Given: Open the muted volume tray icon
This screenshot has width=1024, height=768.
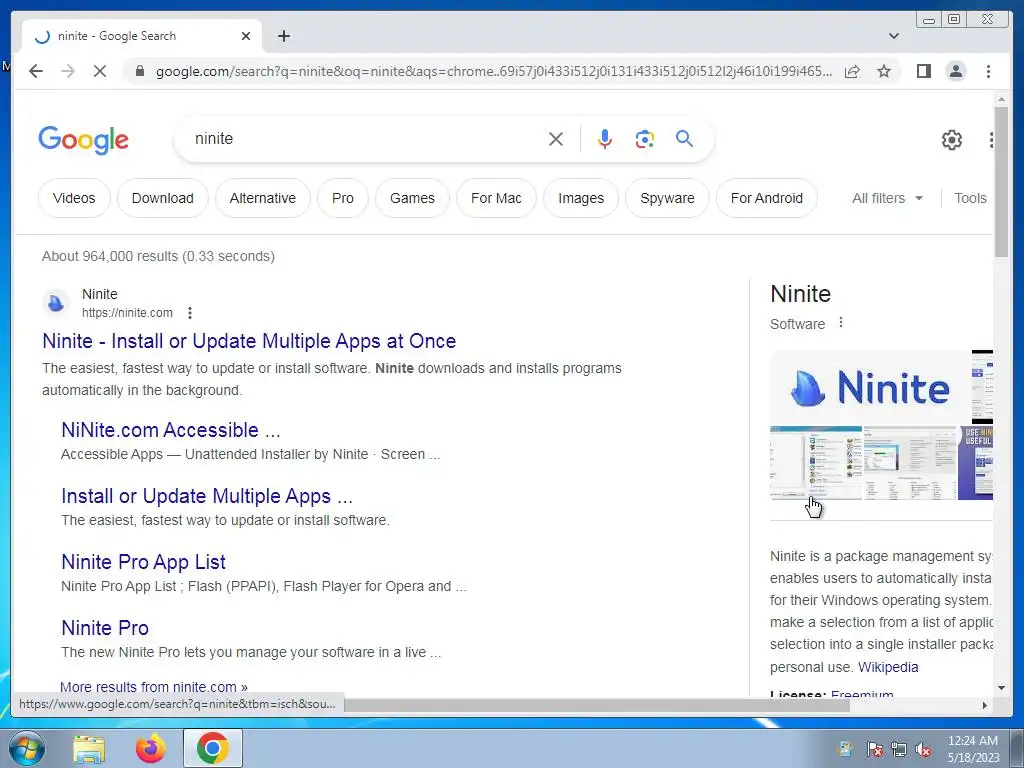Looking at the screenshot, I should (x=923, y=749).
